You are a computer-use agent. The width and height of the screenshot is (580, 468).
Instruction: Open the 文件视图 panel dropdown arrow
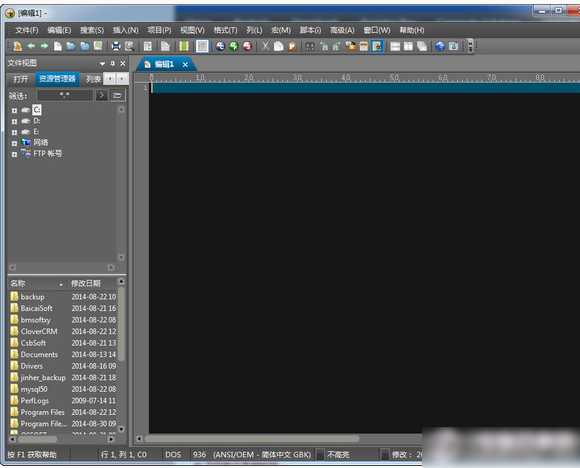(102, 64)
